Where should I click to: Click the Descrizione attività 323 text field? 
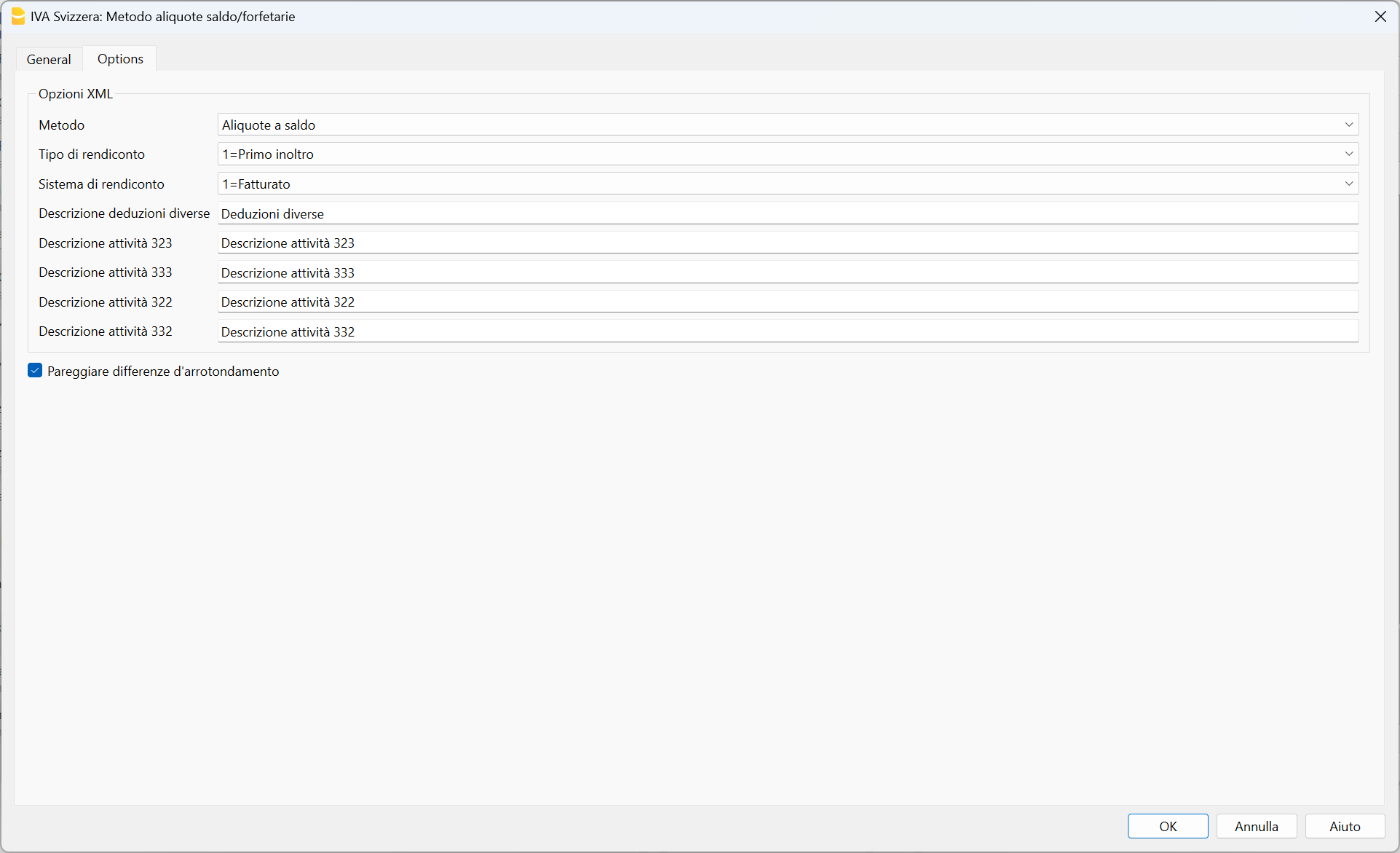click(x=788, y=243)
